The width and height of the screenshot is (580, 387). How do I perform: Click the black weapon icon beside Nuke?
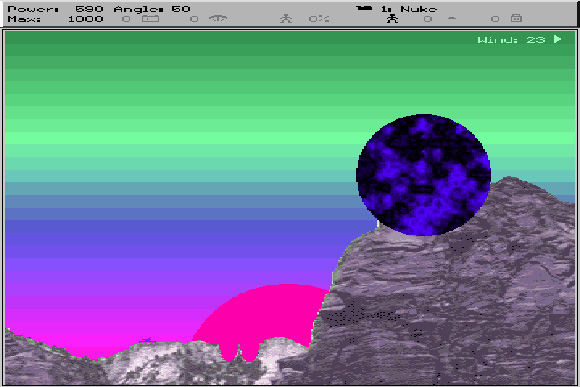(x=364, y=8)
